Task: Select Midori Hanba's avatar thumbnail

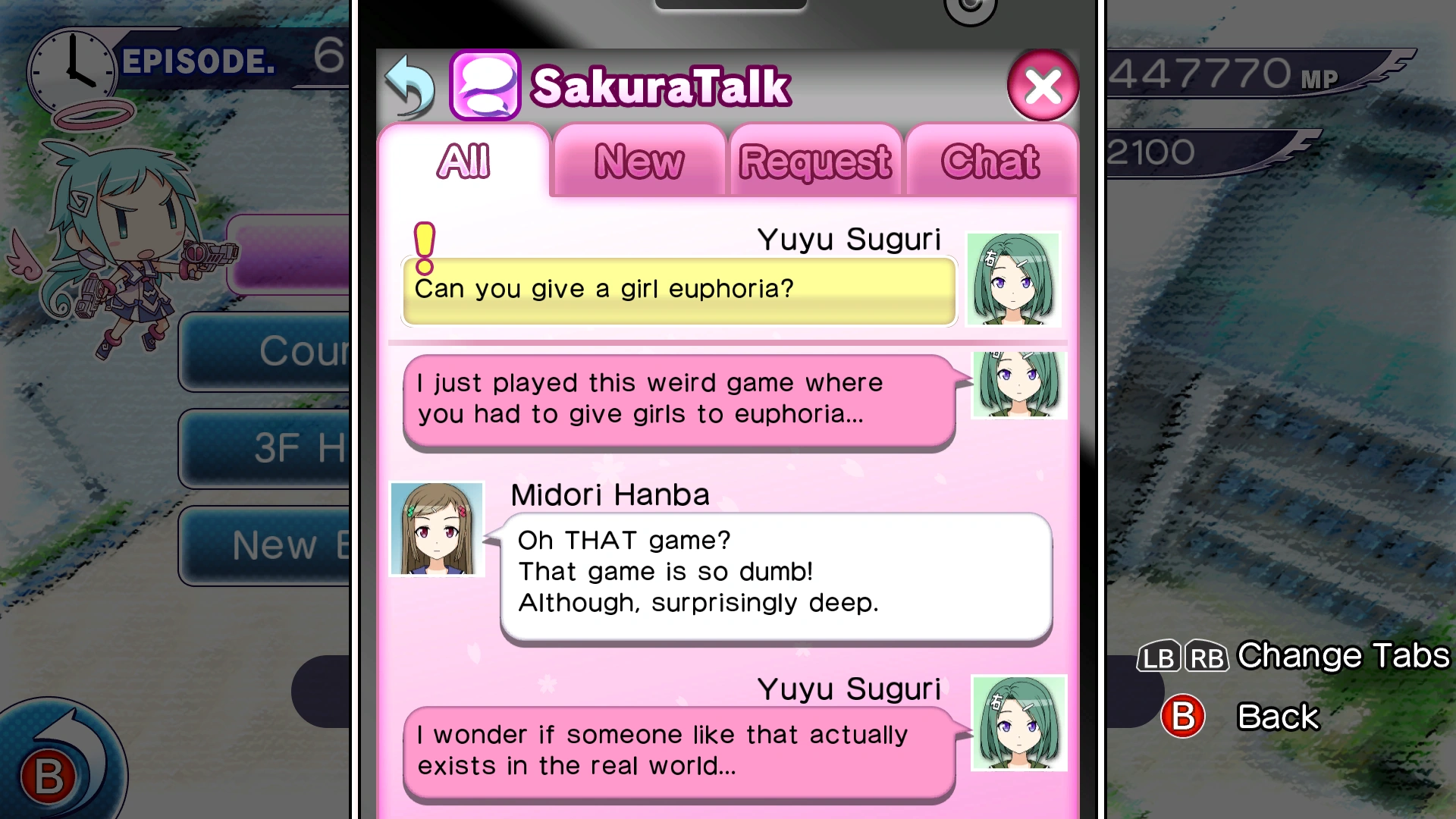Action: tap(437, 529)
